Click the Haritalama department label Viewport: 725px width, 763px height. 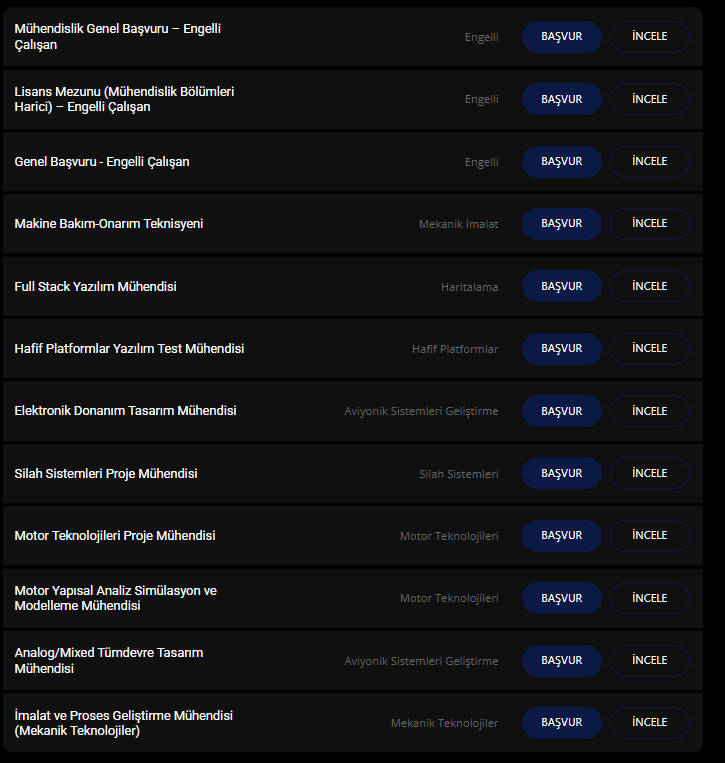tap(469, 287)
